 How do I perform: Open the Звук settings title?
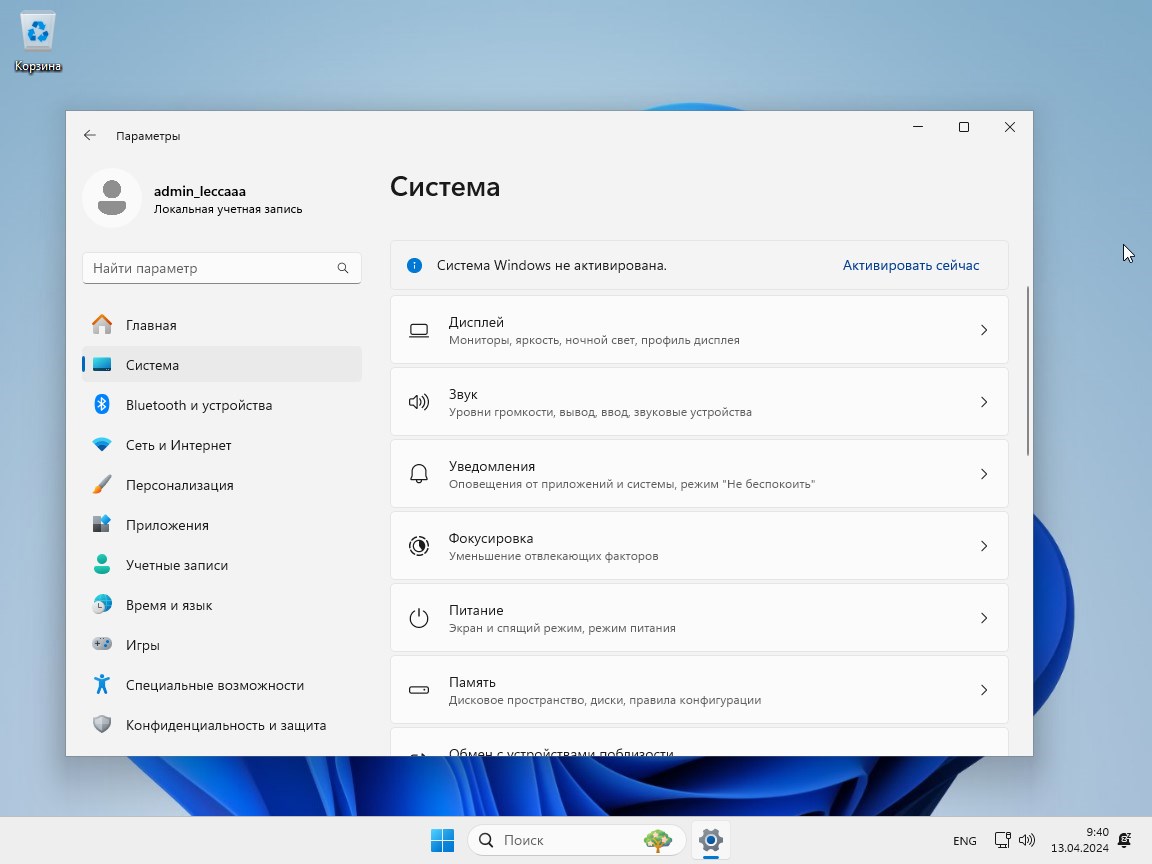(x=463, y=394)
